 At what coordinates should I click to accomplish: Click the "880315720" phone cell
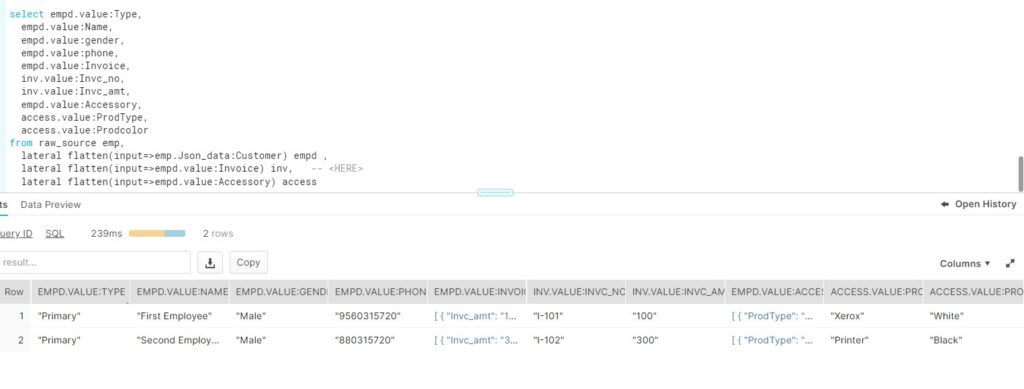(378, 340)
